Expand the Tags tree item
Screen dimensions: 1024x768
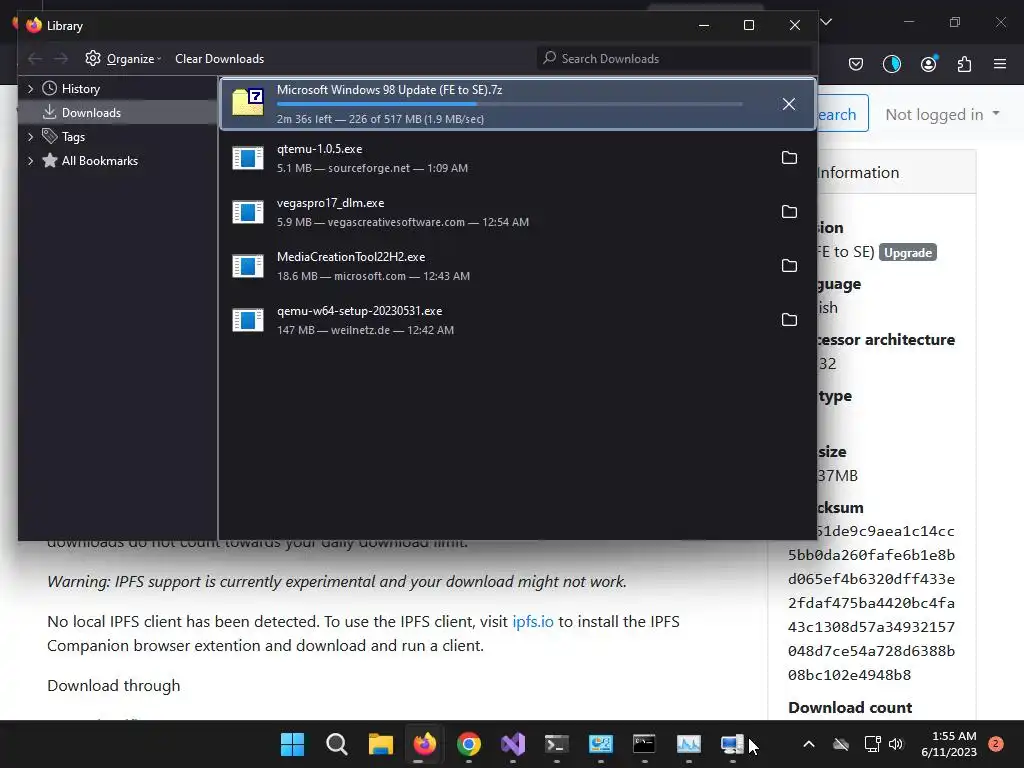(x=30, y=136)
